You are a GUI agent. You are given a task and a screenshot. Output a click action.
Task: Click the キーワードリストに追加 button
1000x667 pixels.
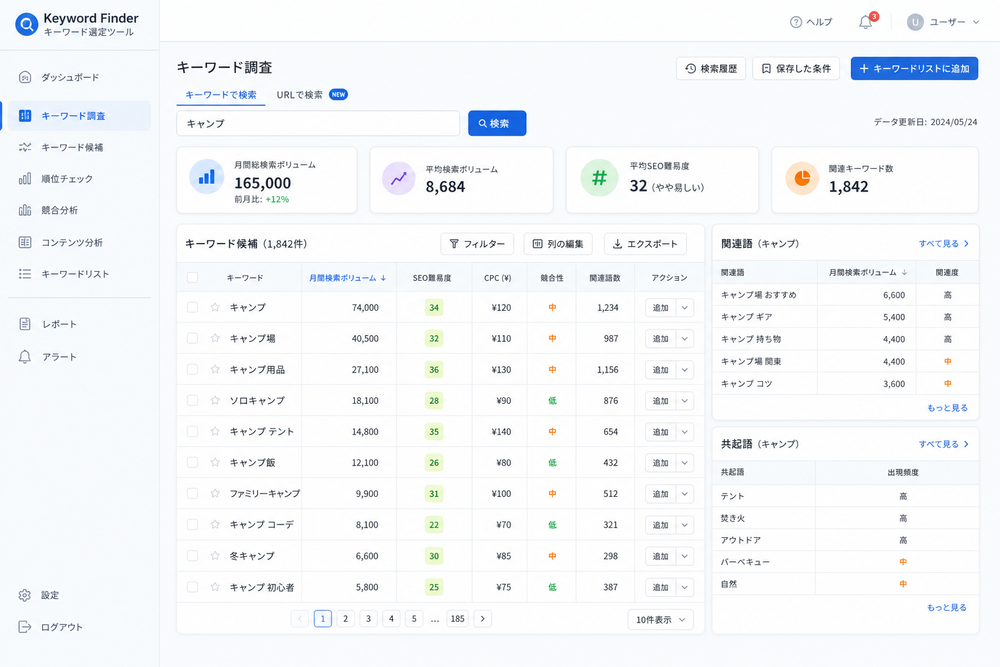[x=914, y=68]
